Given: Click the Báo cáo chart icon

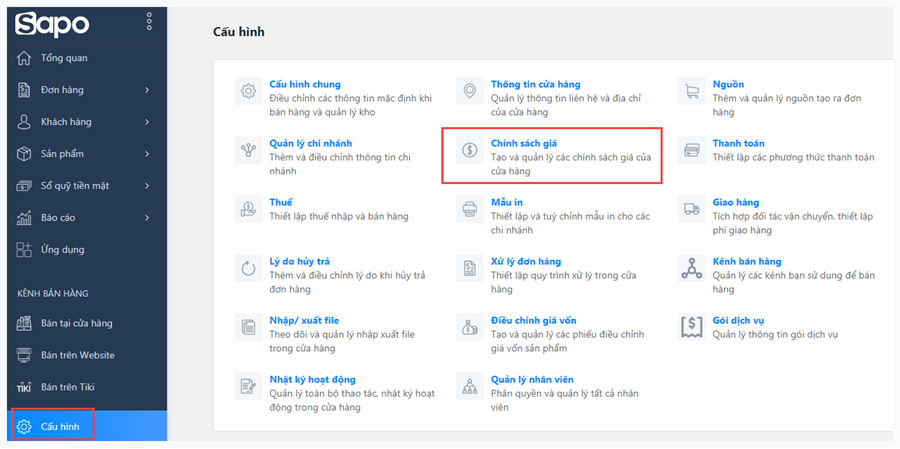Looking at the screenshot, I should [24, 218].
